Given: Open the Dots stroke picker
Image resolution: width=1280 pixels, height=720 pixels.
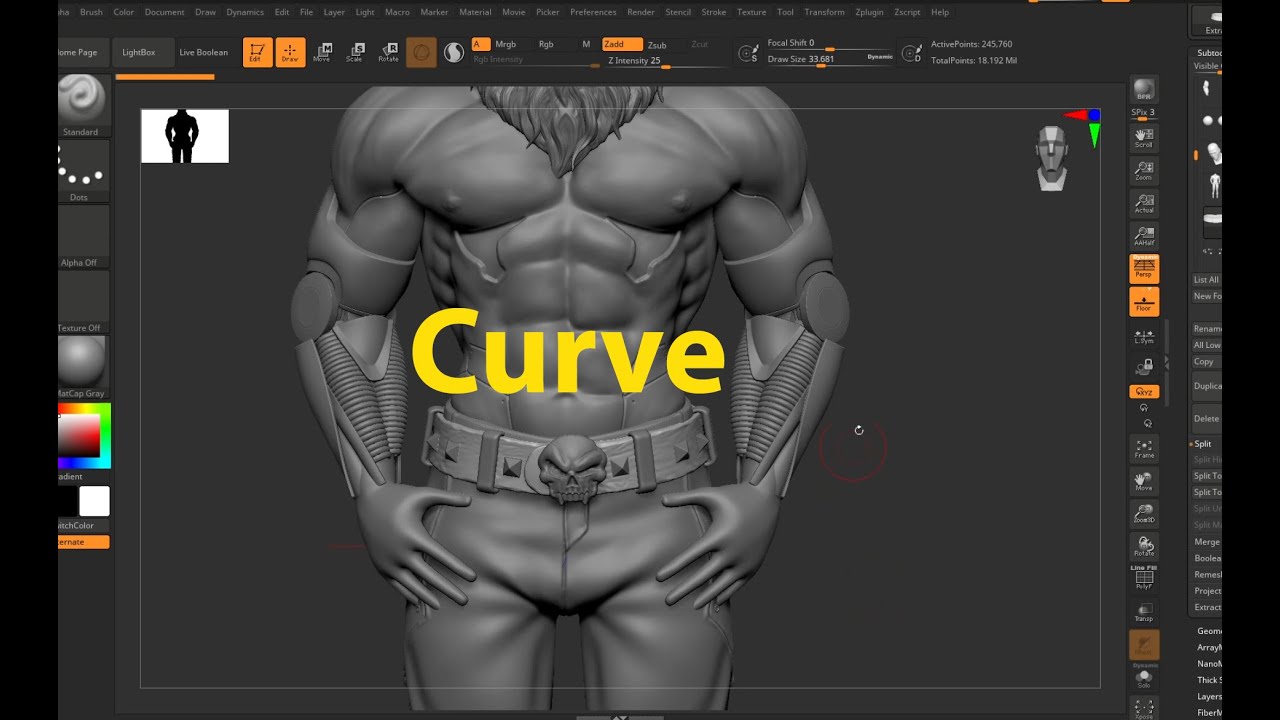Looking at the screenshot, I should pyautogui.click(x=82, y=171).
